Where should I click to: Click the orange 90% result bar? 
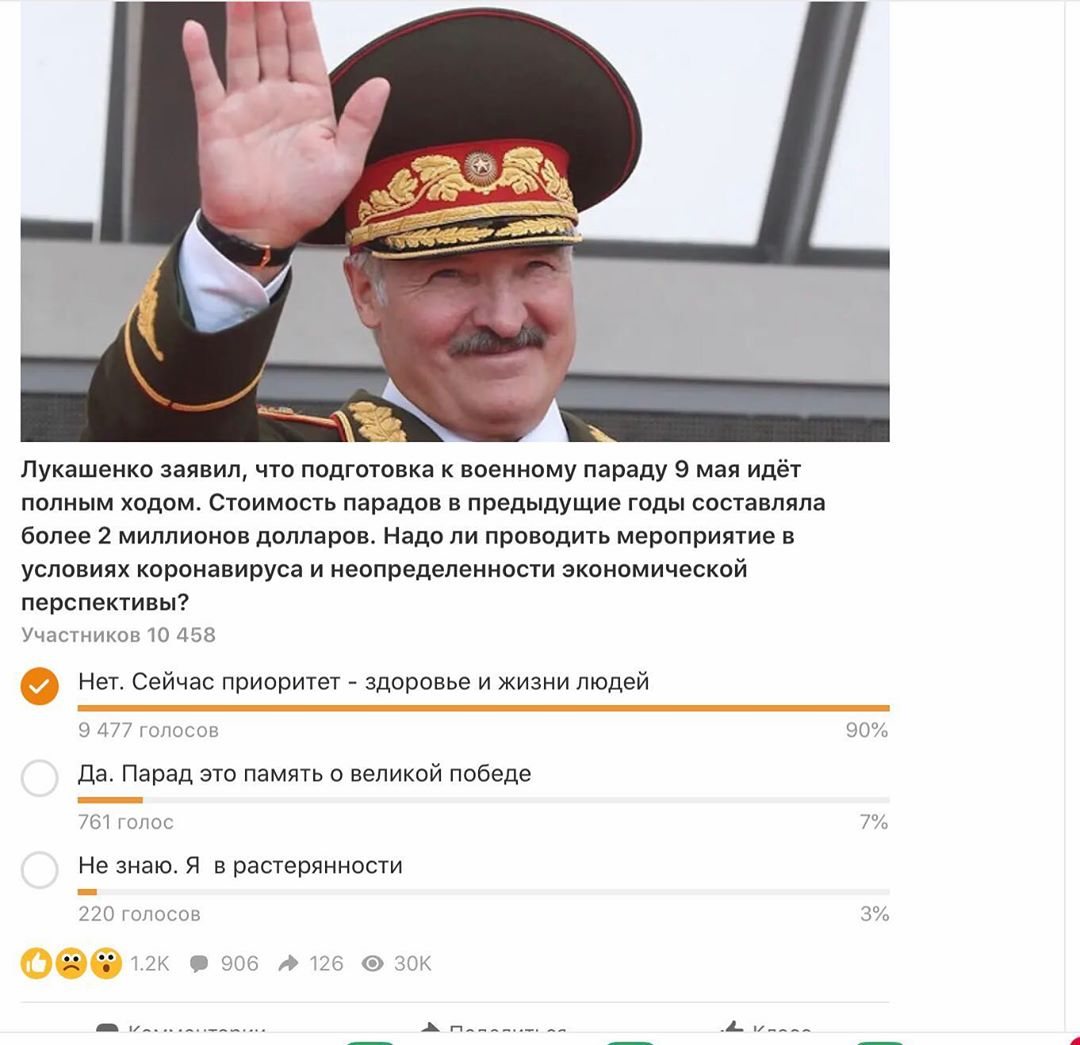[x=484, y=708]
